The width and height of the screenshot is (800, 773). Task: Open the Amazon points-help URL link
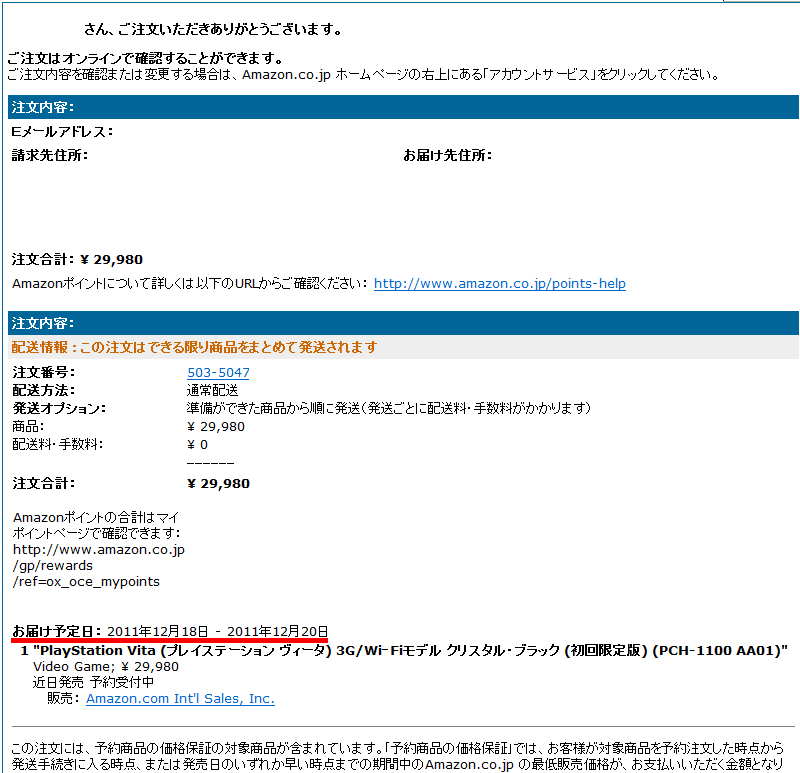(499, 284)
